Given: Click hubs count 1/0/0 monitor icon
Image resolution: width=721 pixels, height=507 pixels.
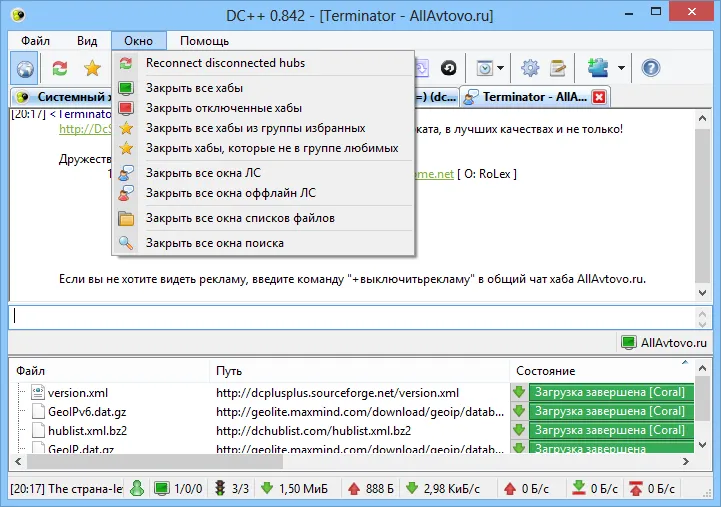Looking at the screenshot, I should point(162,488).
